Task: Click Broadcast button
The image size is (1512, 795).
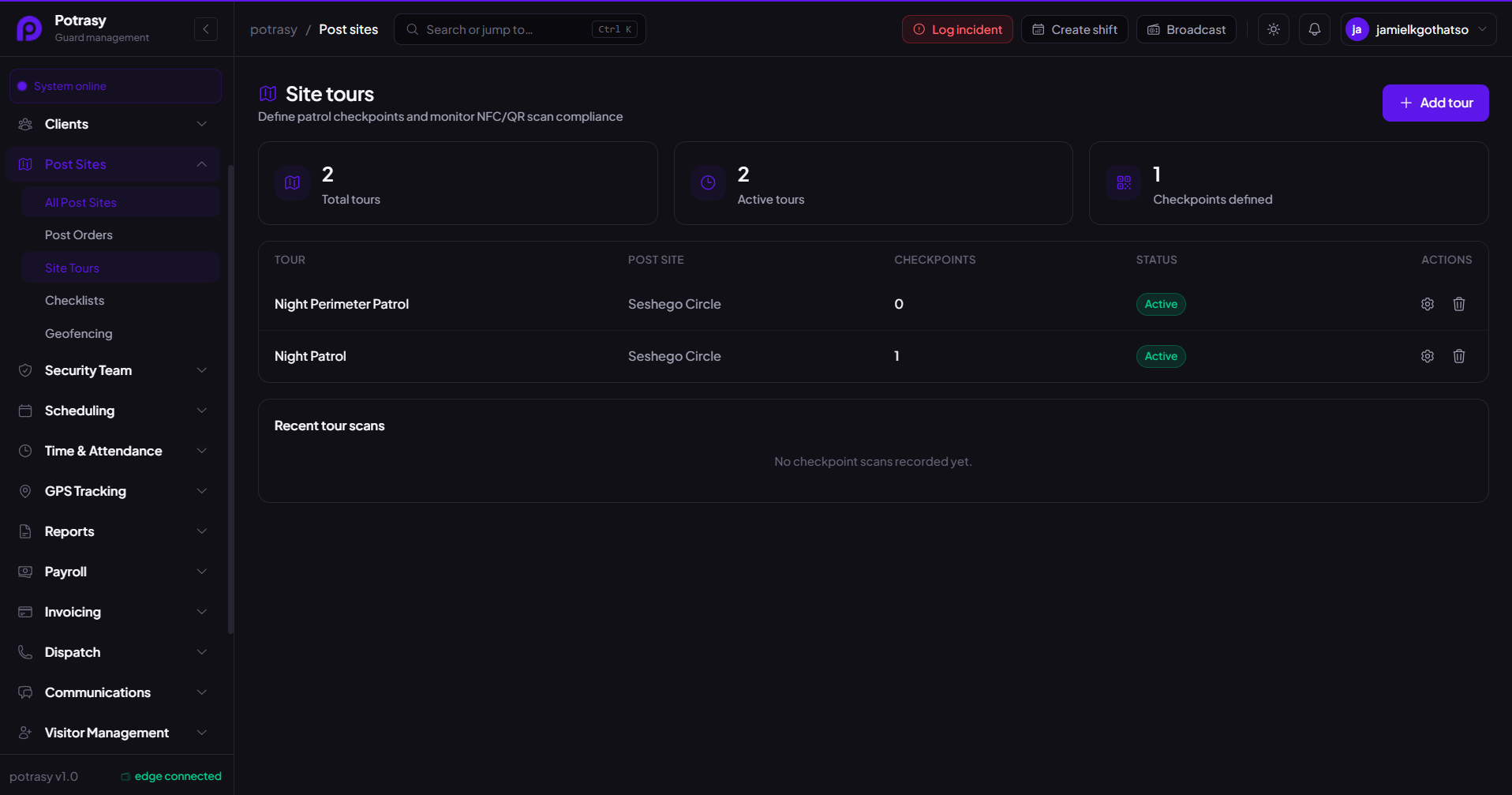Action: pos(1186,29)
